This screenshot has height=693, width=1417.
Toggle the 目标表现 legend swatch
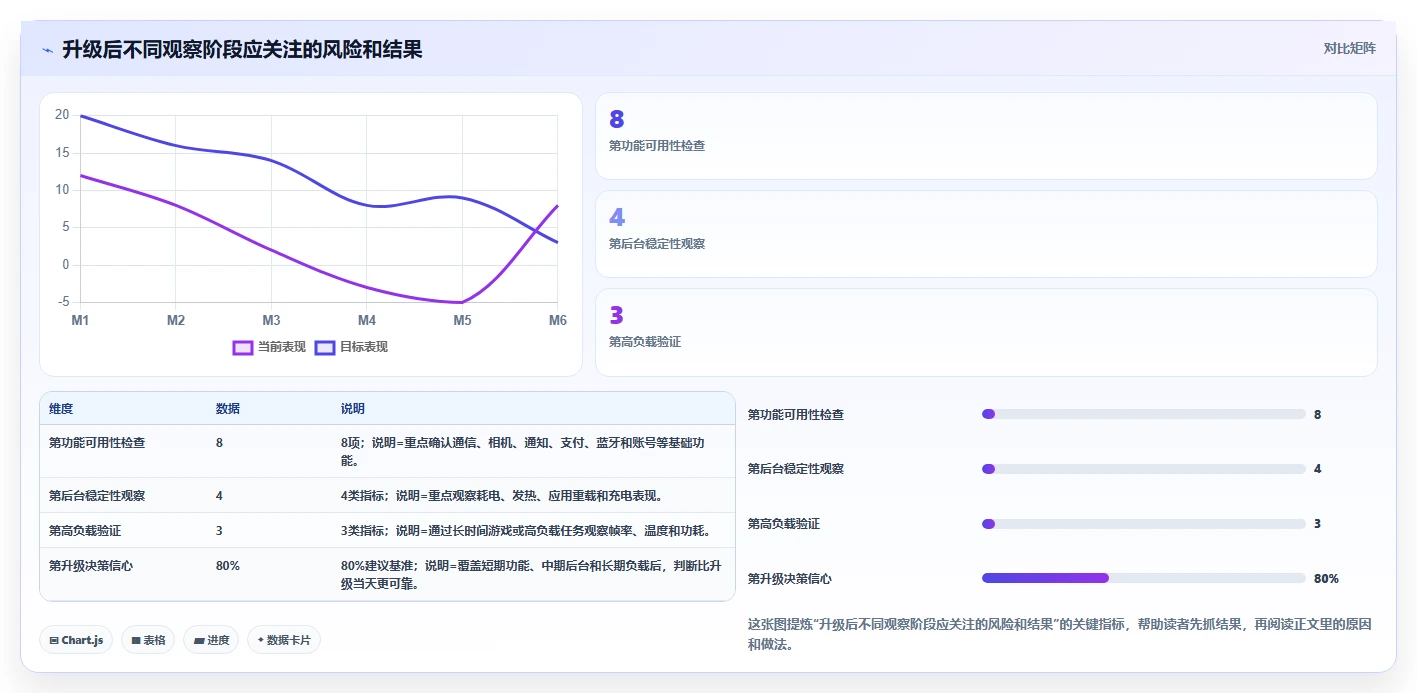(x=324, y=347)
